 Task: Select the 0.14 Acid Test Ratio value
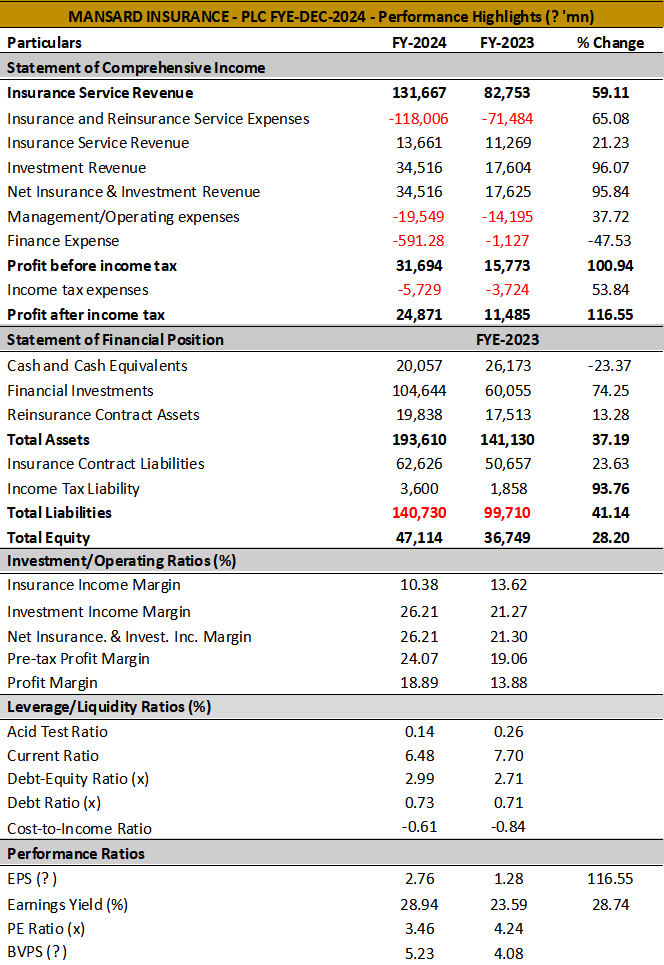click(419, 732)
